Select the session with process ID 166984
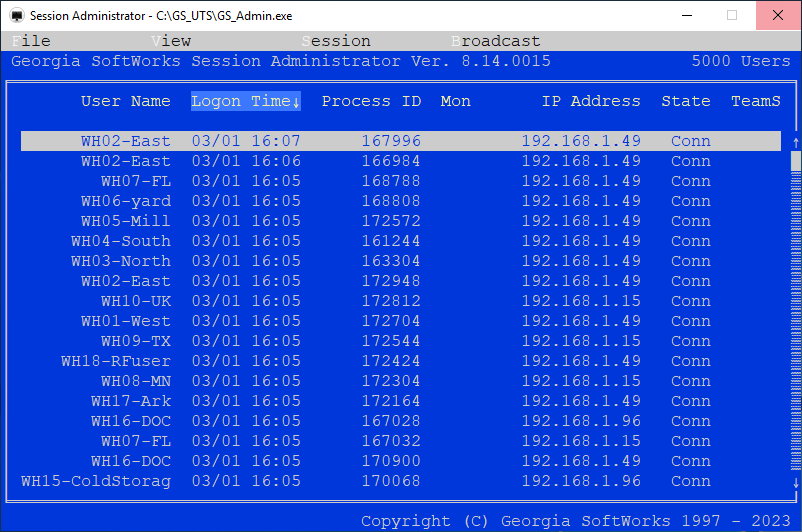 click(401, 161)
